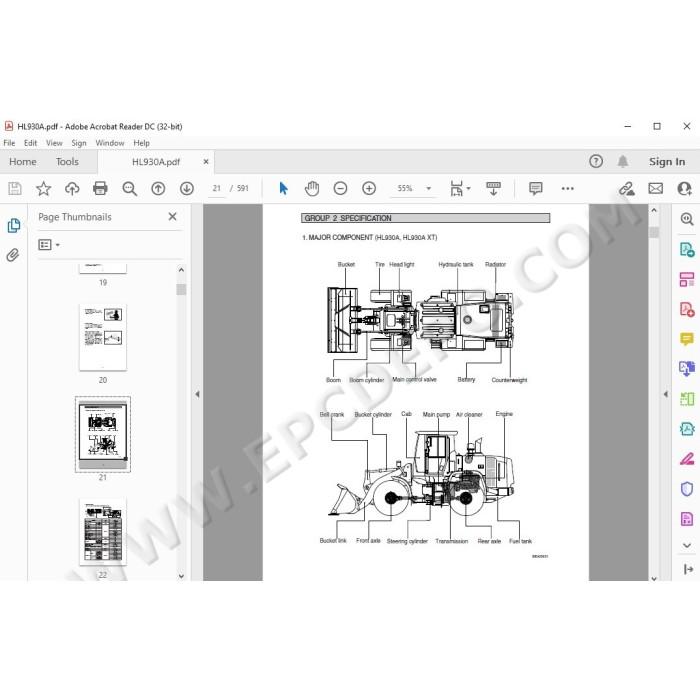Open notifications bell

[623, 161]
